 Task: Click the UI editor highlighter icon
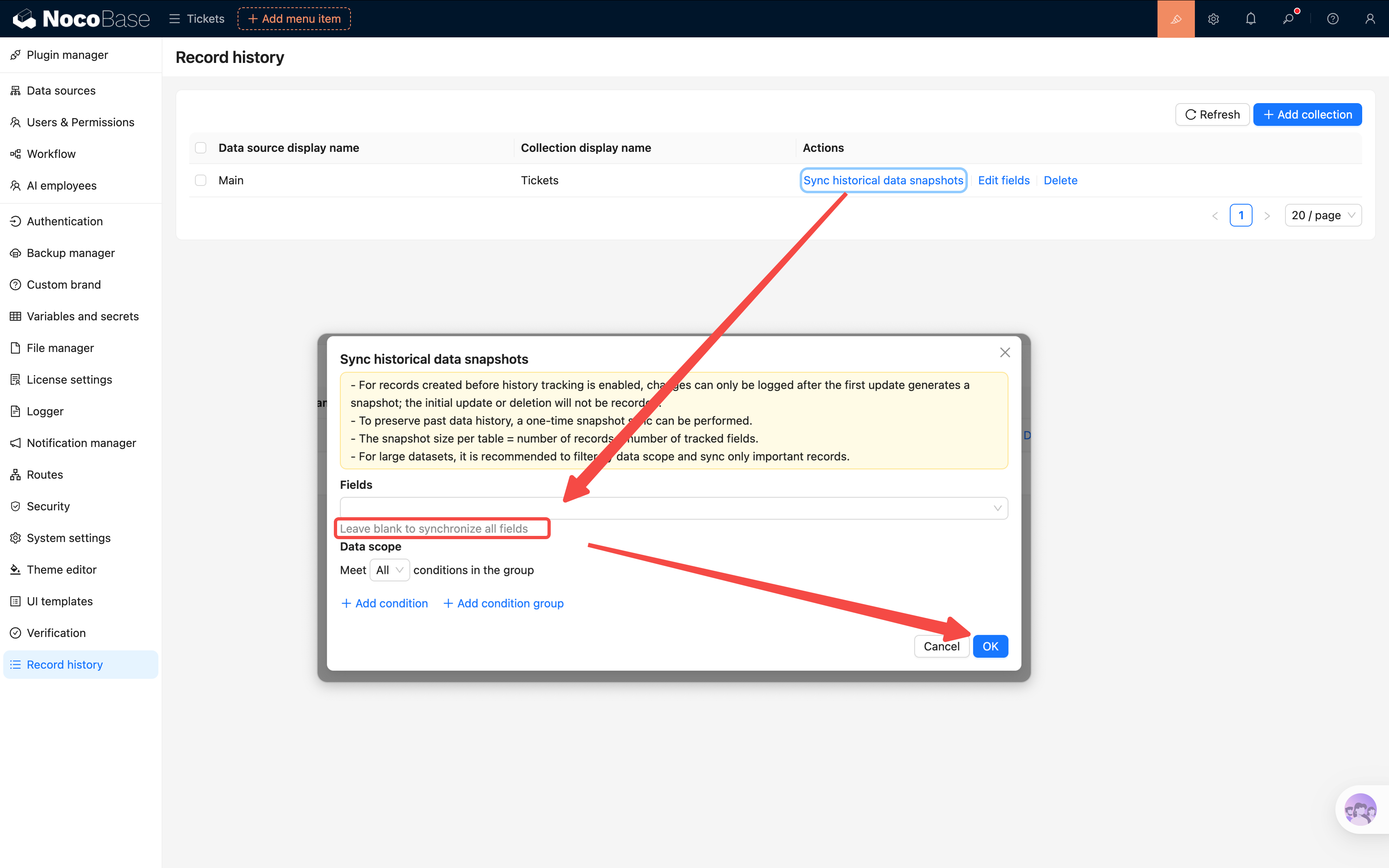pyautogui.click(x=1175, y=19)
